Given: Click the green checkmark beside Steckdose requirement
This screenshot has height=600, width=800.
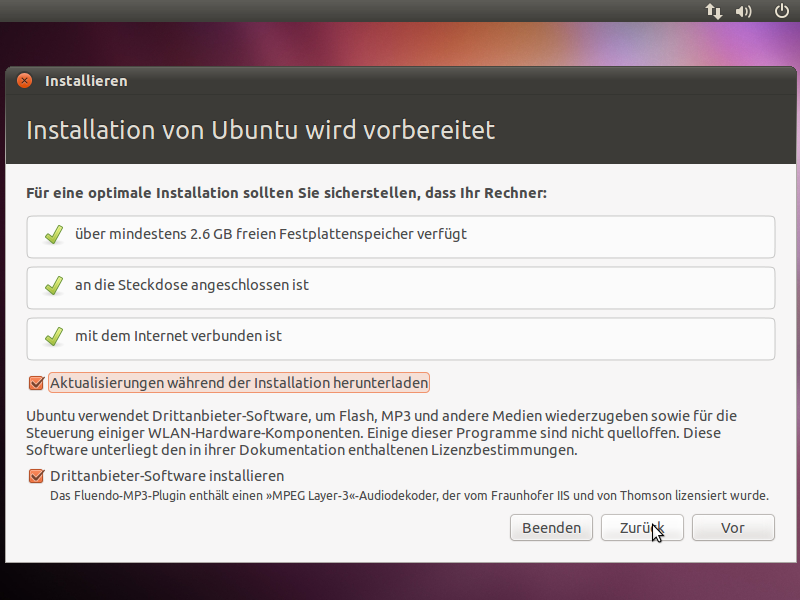Looking at the screenshot, I should pos(54,285).
